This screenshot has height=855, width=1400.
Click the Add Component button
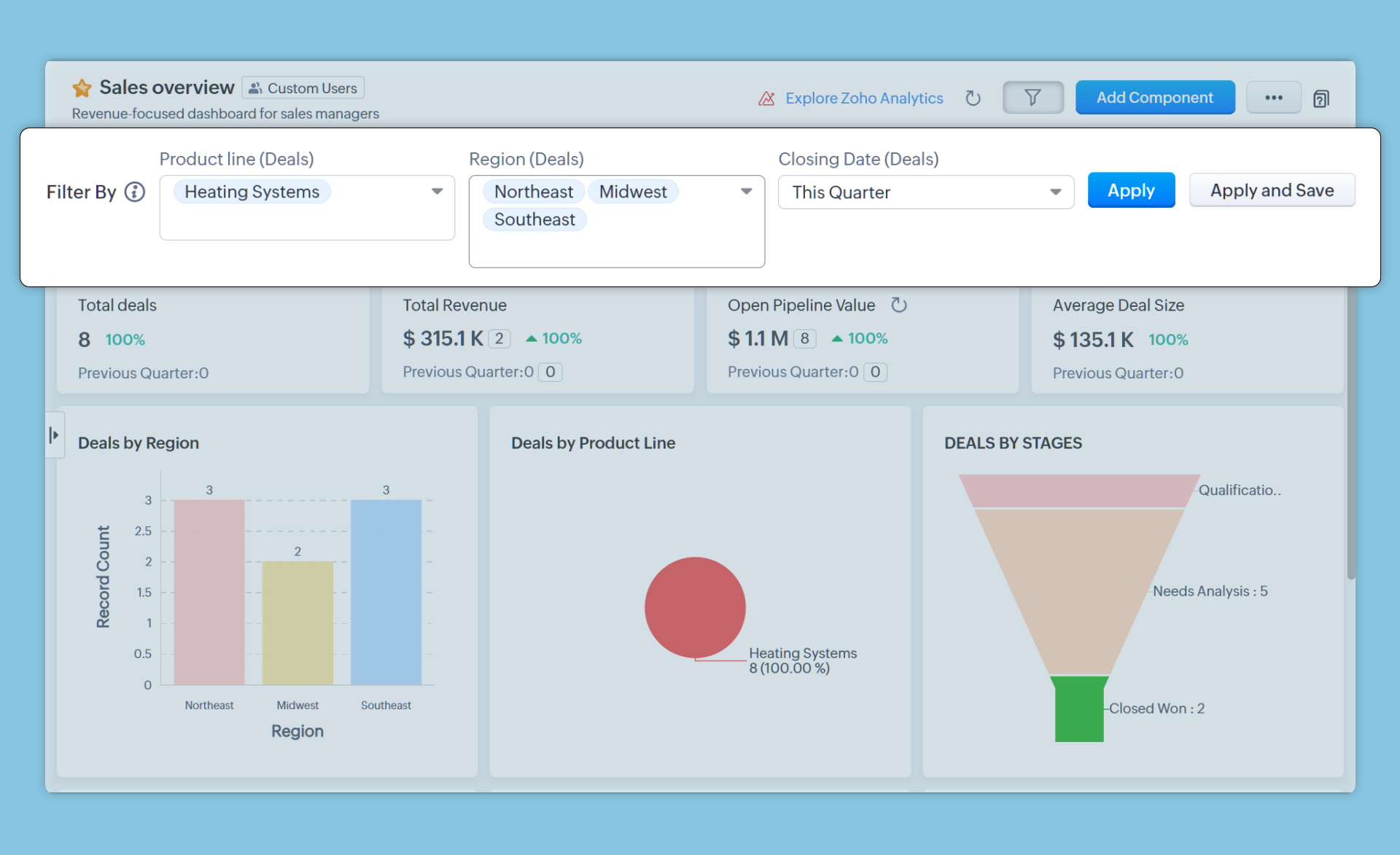pos(1154,98)
